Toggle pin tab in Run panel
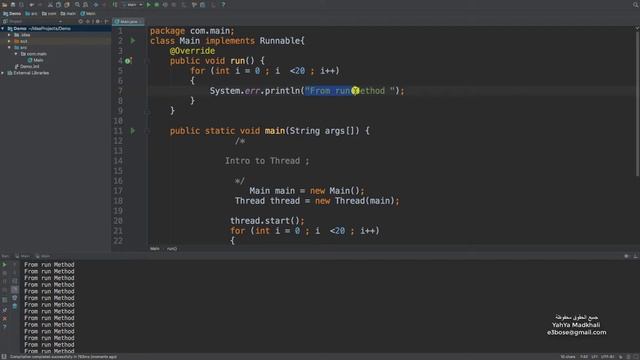 point(4,310)
